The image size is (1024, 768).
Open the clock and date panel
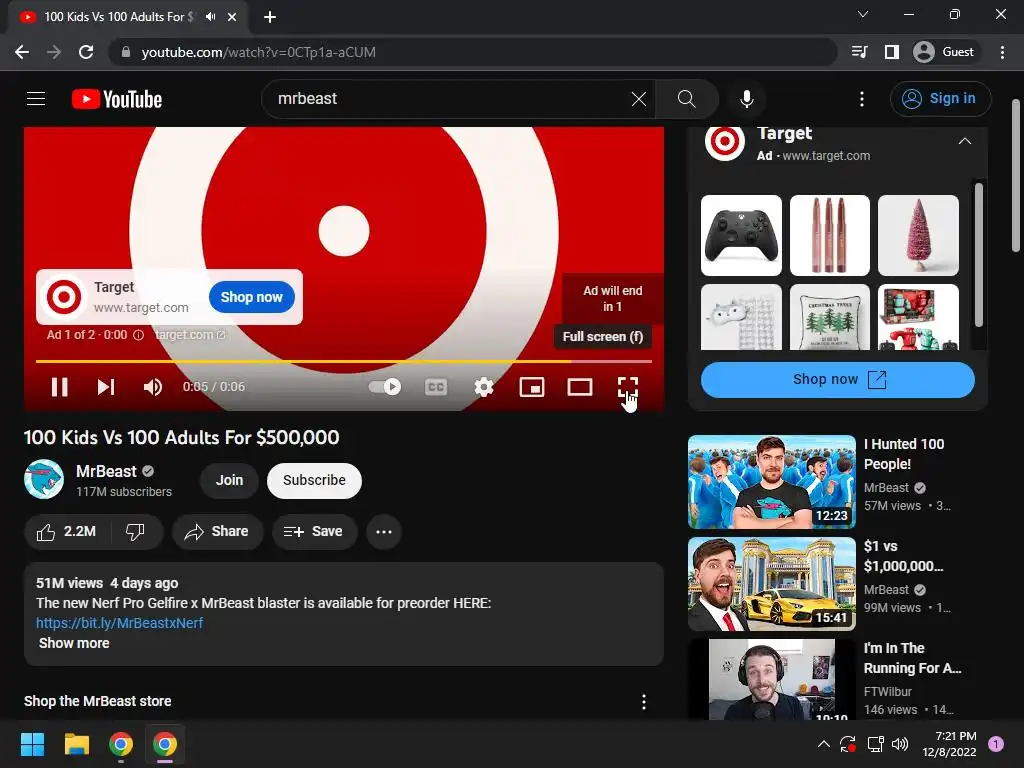click(949, 744)
